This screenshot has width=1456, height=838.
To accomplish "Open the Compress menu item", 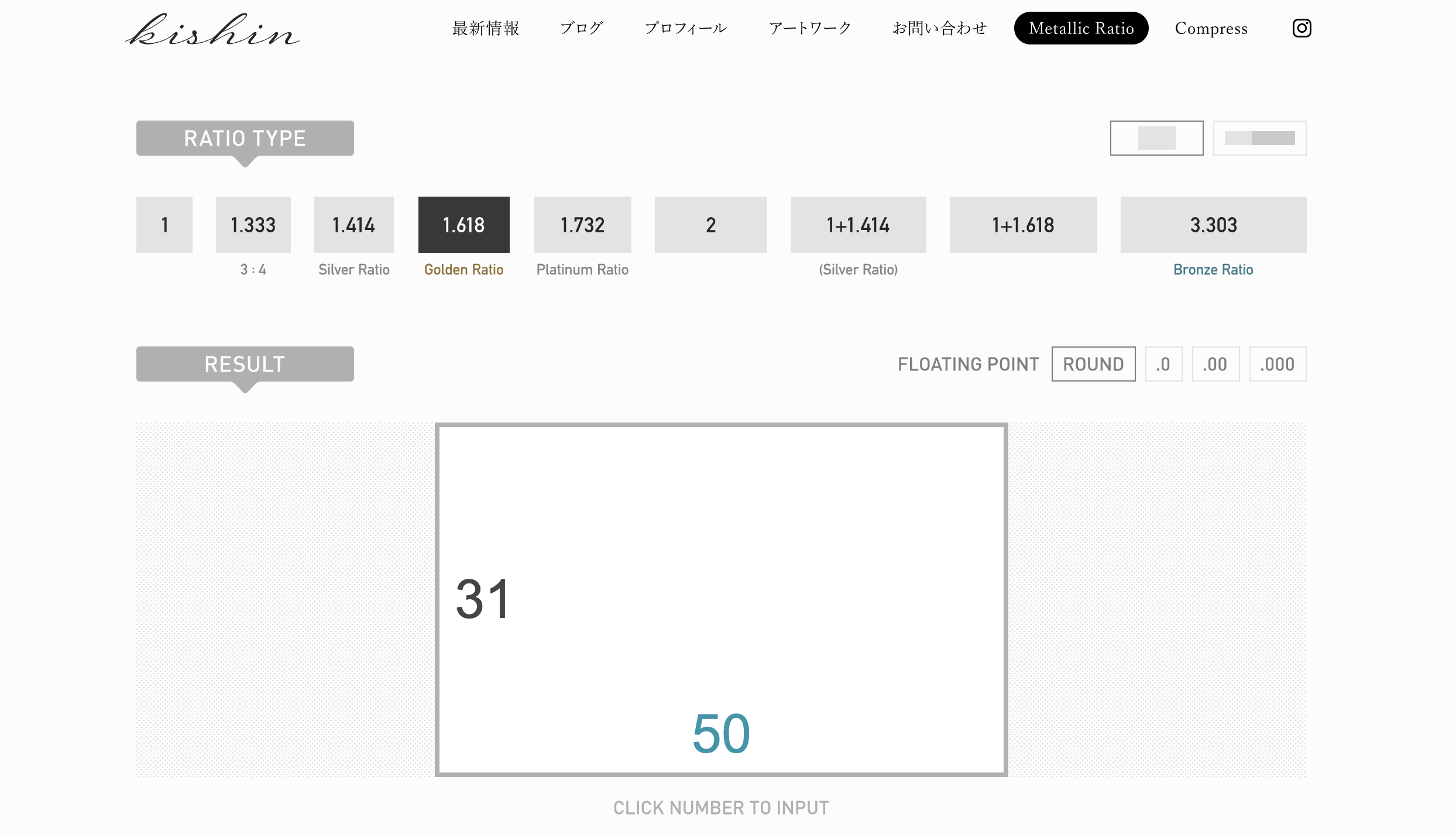I will click(1211, 28).
